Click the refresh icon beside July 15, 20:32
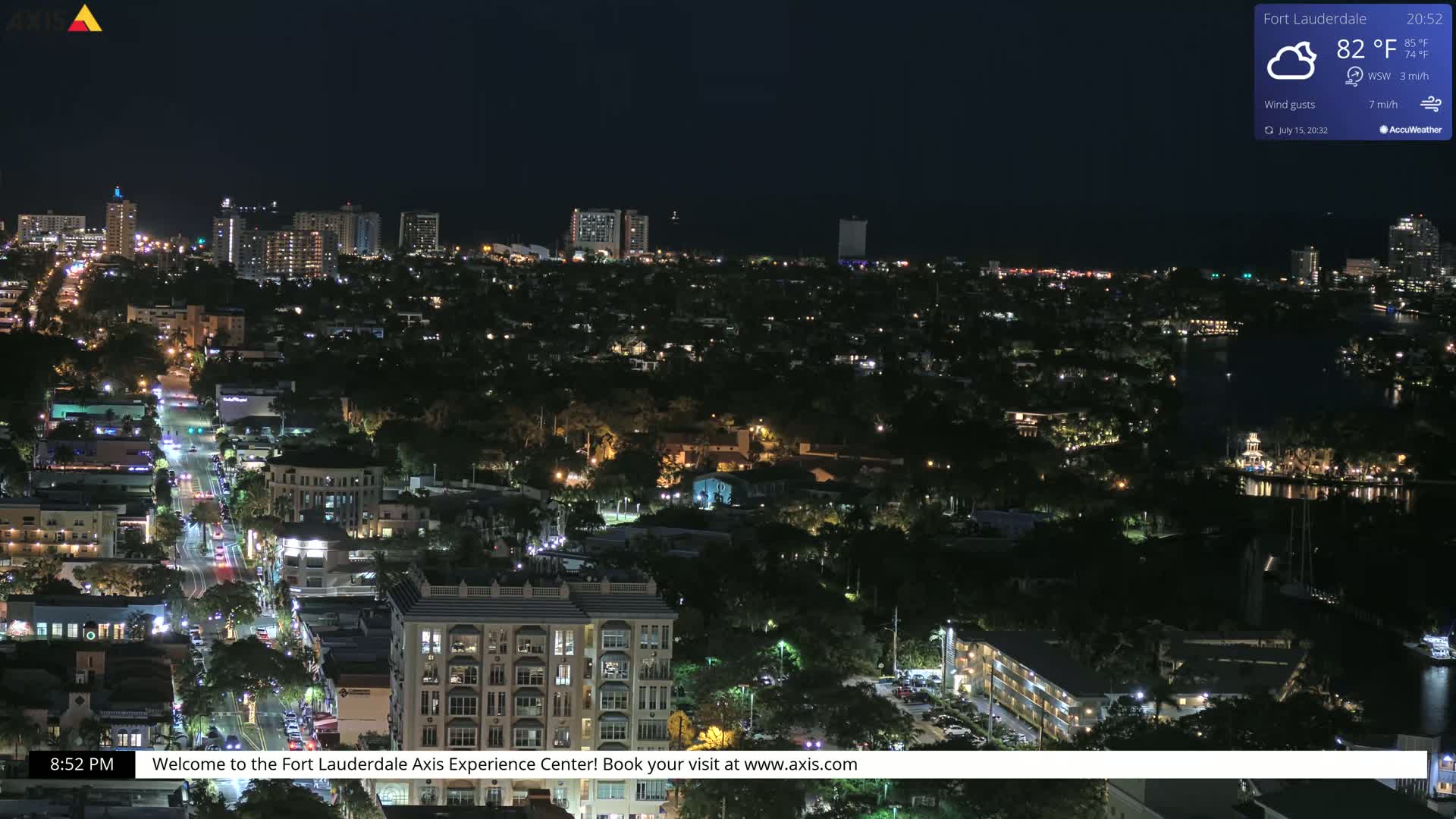The image size is (1456, 819). point(1269,130)
